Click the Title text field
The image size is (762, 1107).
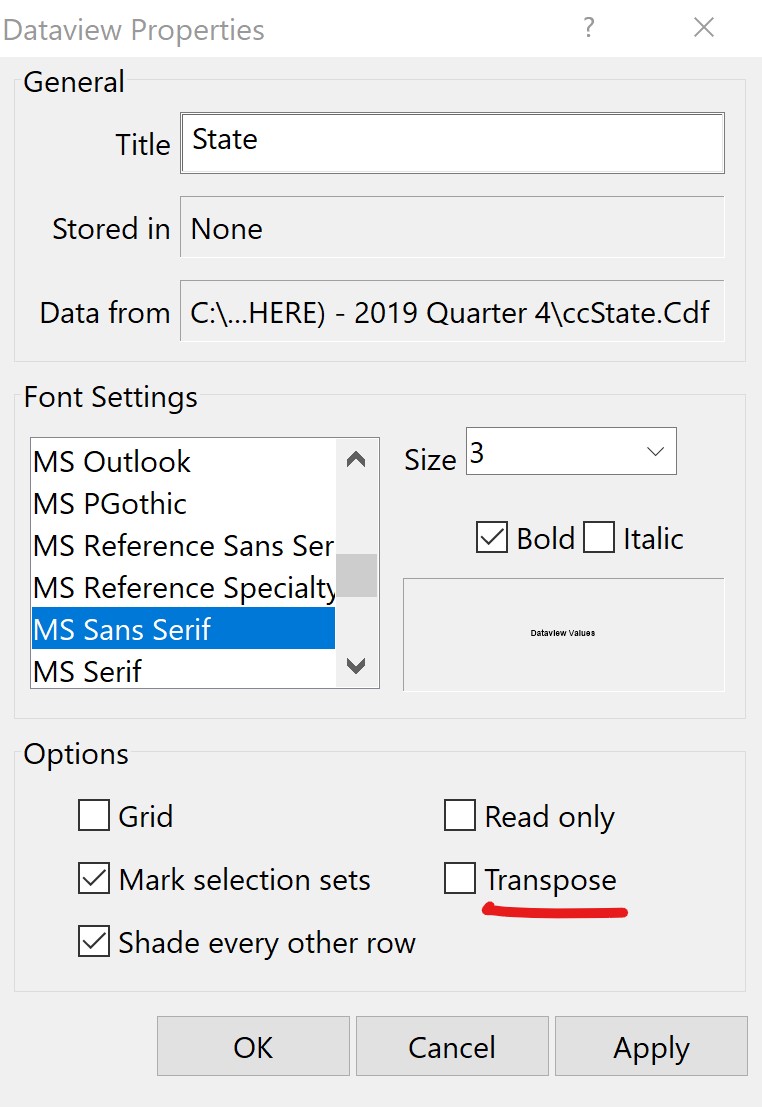click(452, 142)
